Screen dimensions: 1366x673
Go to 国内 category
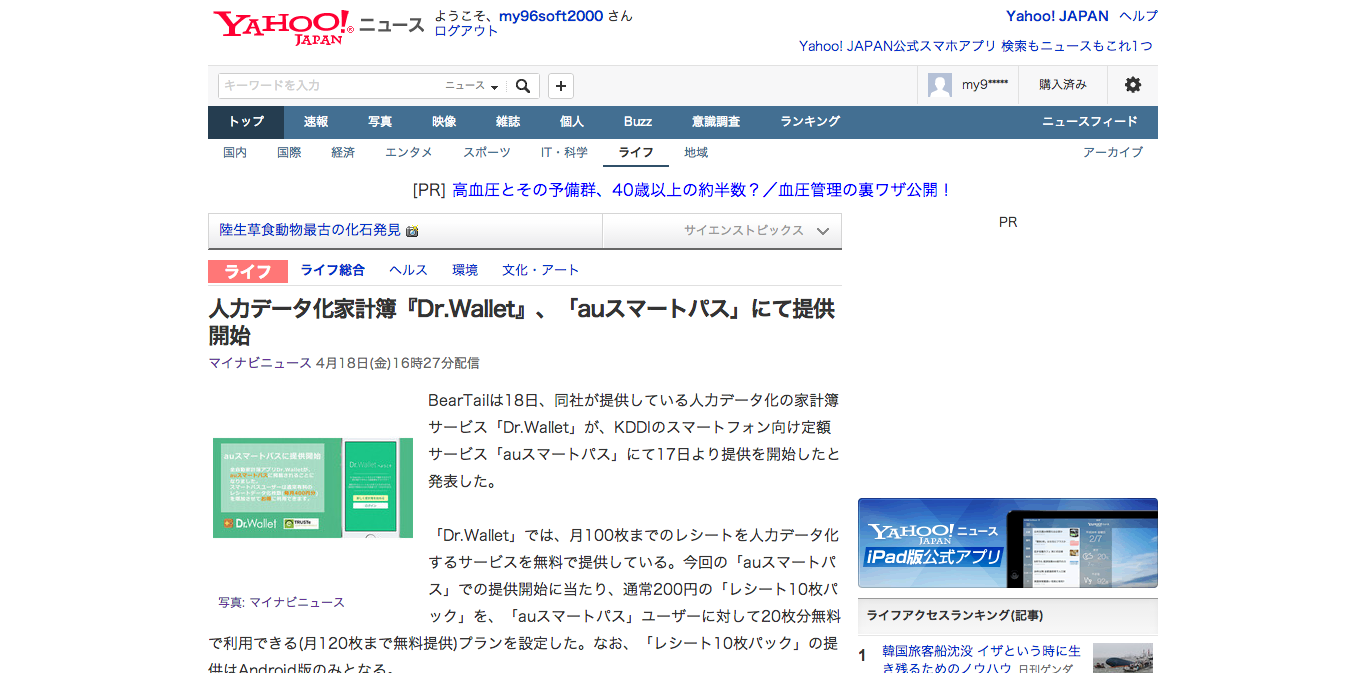pos(235,152)
